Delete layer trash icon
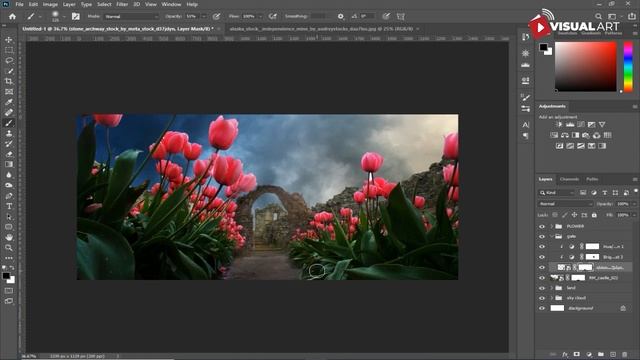This screenshot has width=640, height=360. pos(624,354)
